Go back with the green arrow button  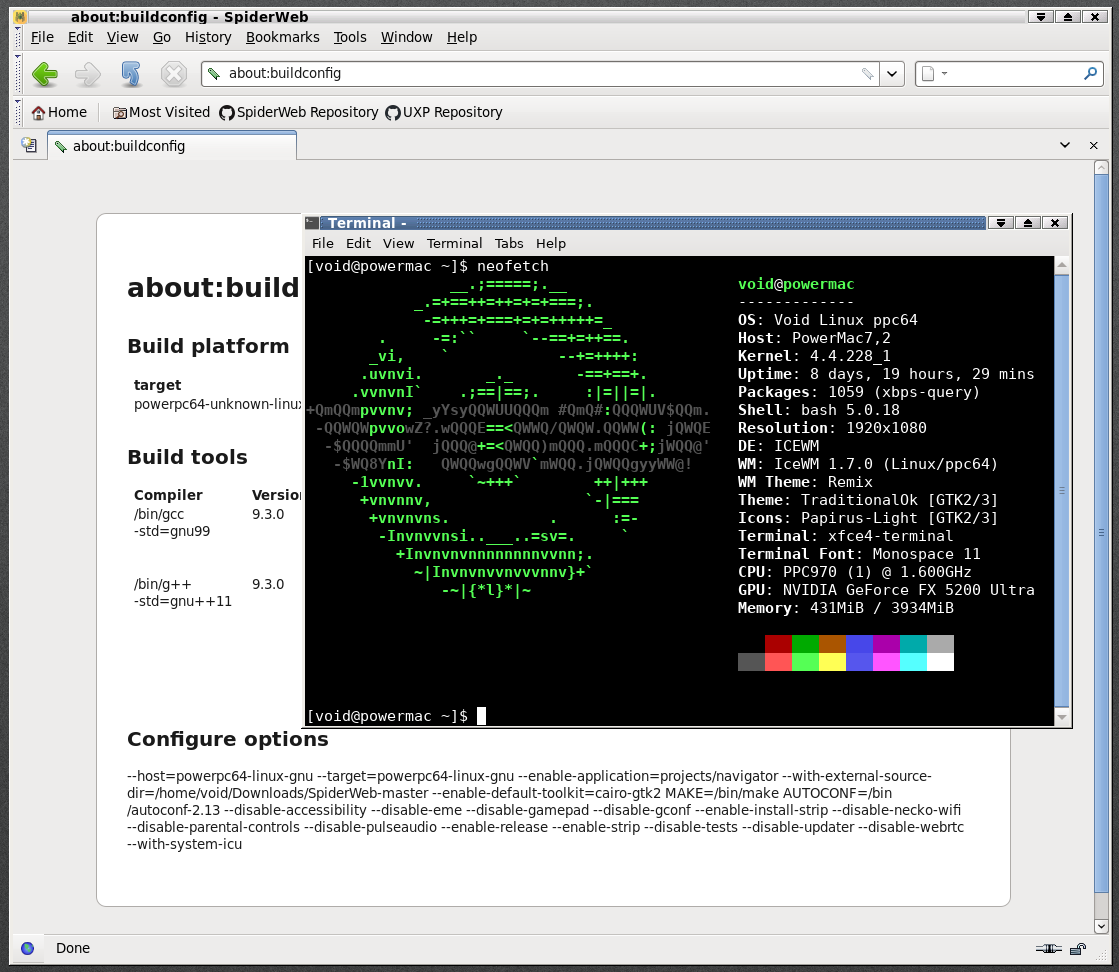click(x=45, y=74)
